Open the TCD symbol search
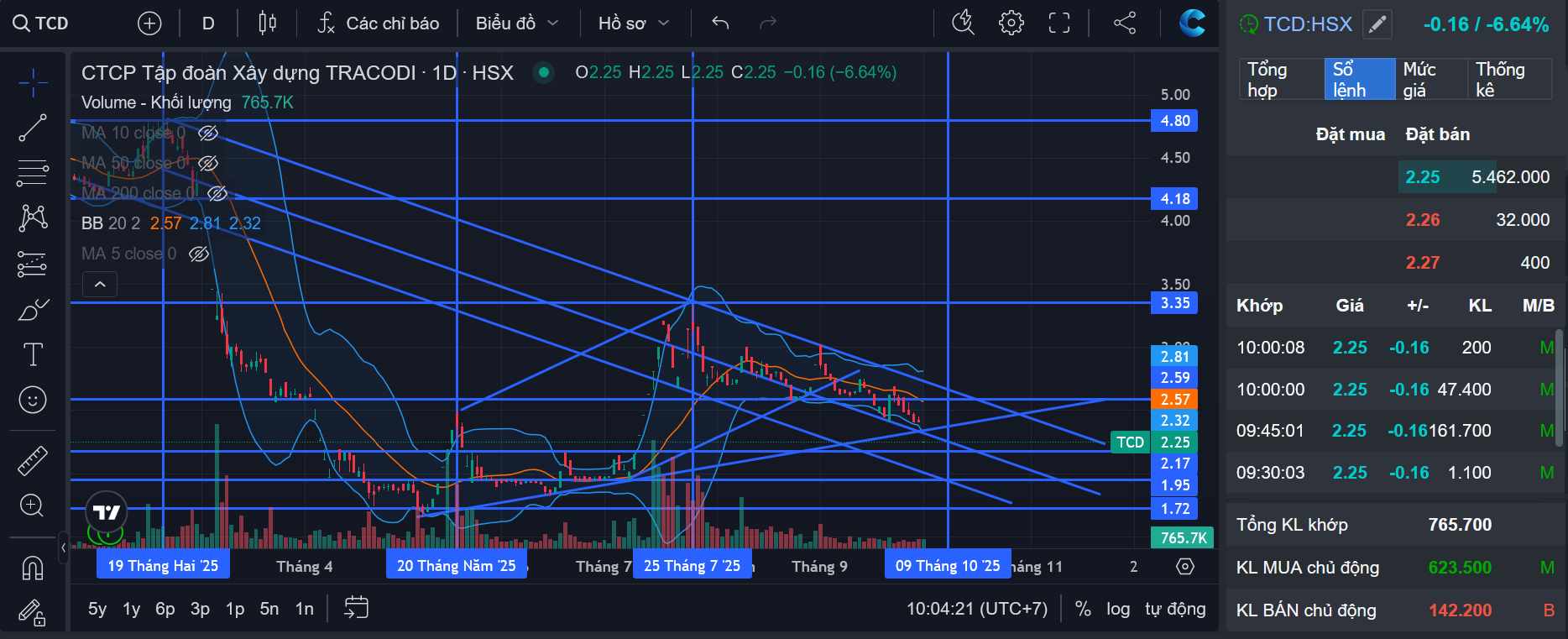 [40, 24]
